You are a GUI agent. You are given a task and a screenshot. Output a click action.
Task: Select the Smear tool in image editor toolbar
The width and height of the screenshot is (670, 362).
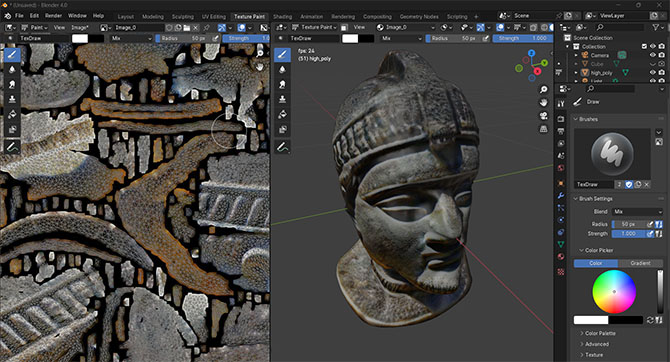click(12, 84)
